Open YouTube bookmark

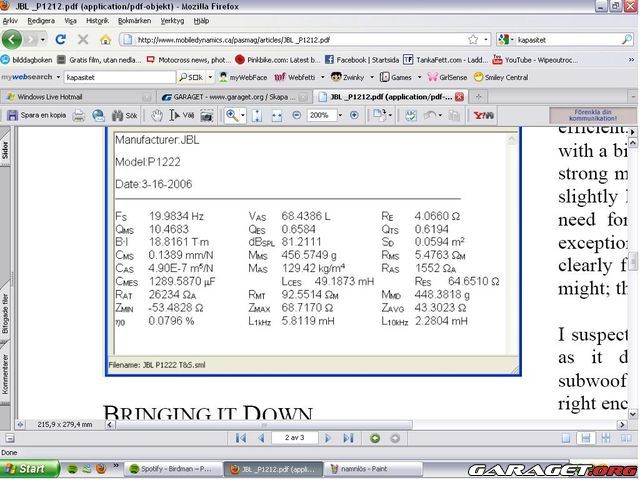535,60
